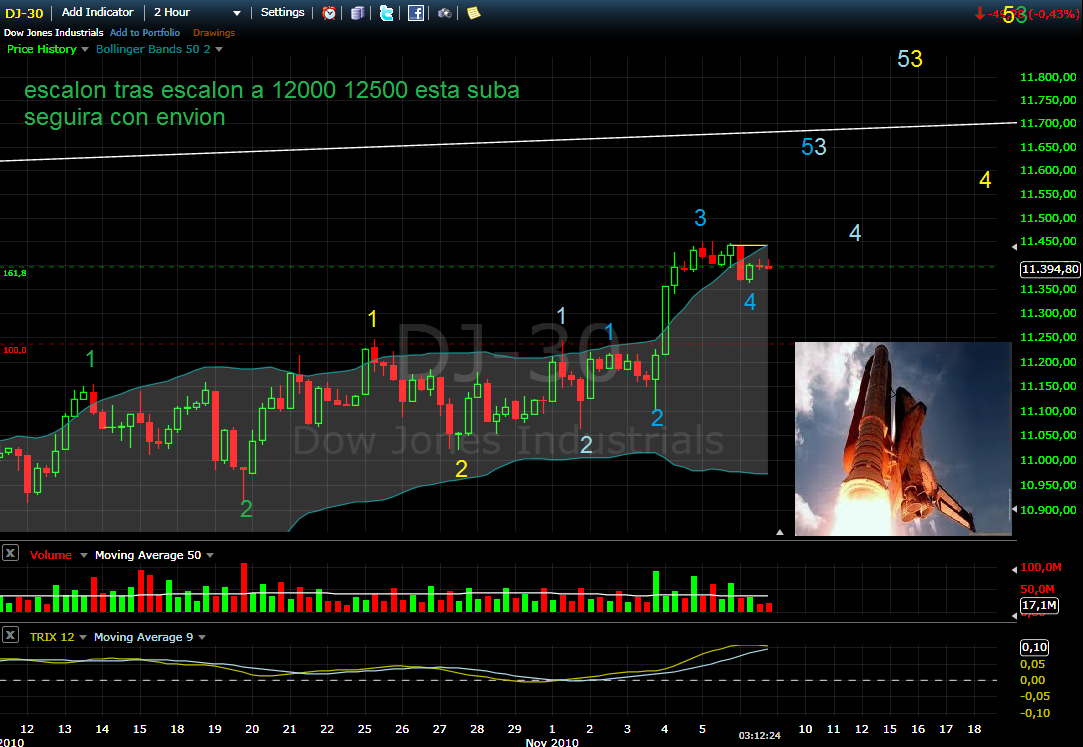This screenshot has width=1083, height=747.
Task: Click the 161,8 Fibonacci level label
Action: point(15,273)
